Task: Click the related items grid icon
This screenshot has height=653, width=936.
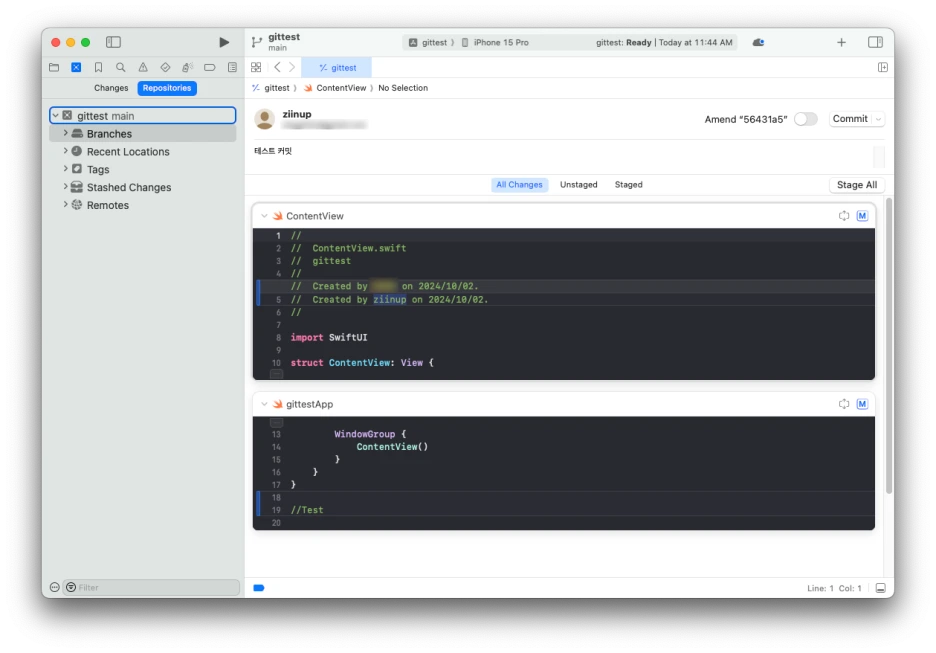Action: [256, 67]
